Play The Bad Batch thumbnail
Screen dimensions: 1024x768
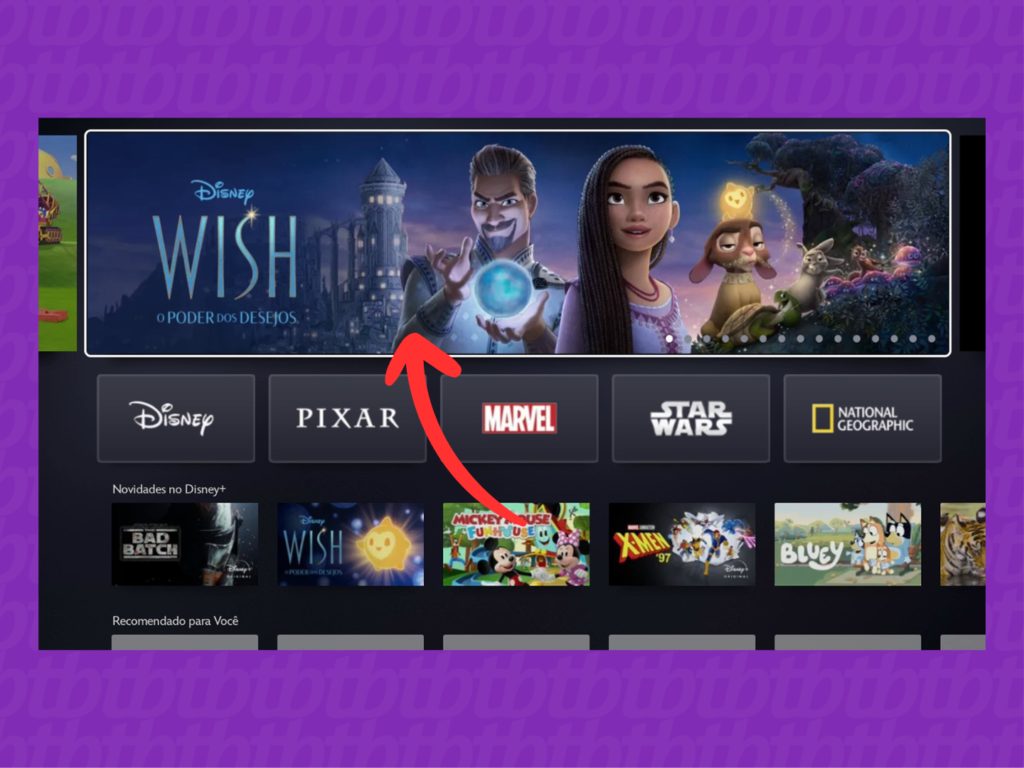(185, 544)
